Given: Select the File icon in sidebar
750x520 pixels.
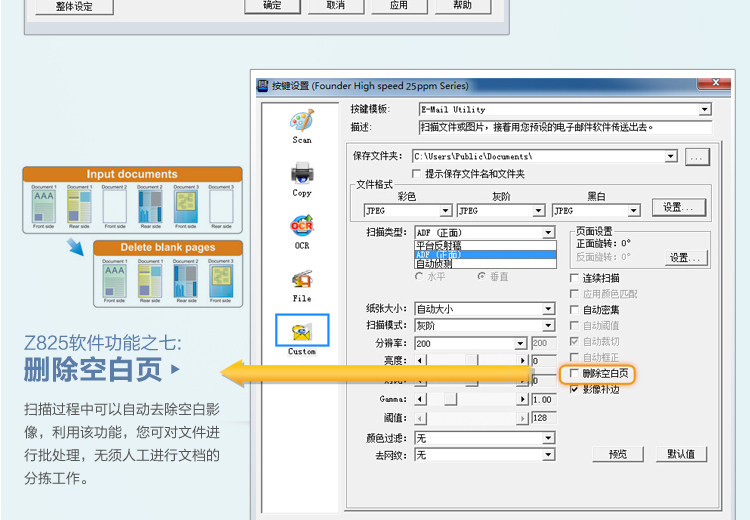Looking at the screenshot, I should 302,278.
